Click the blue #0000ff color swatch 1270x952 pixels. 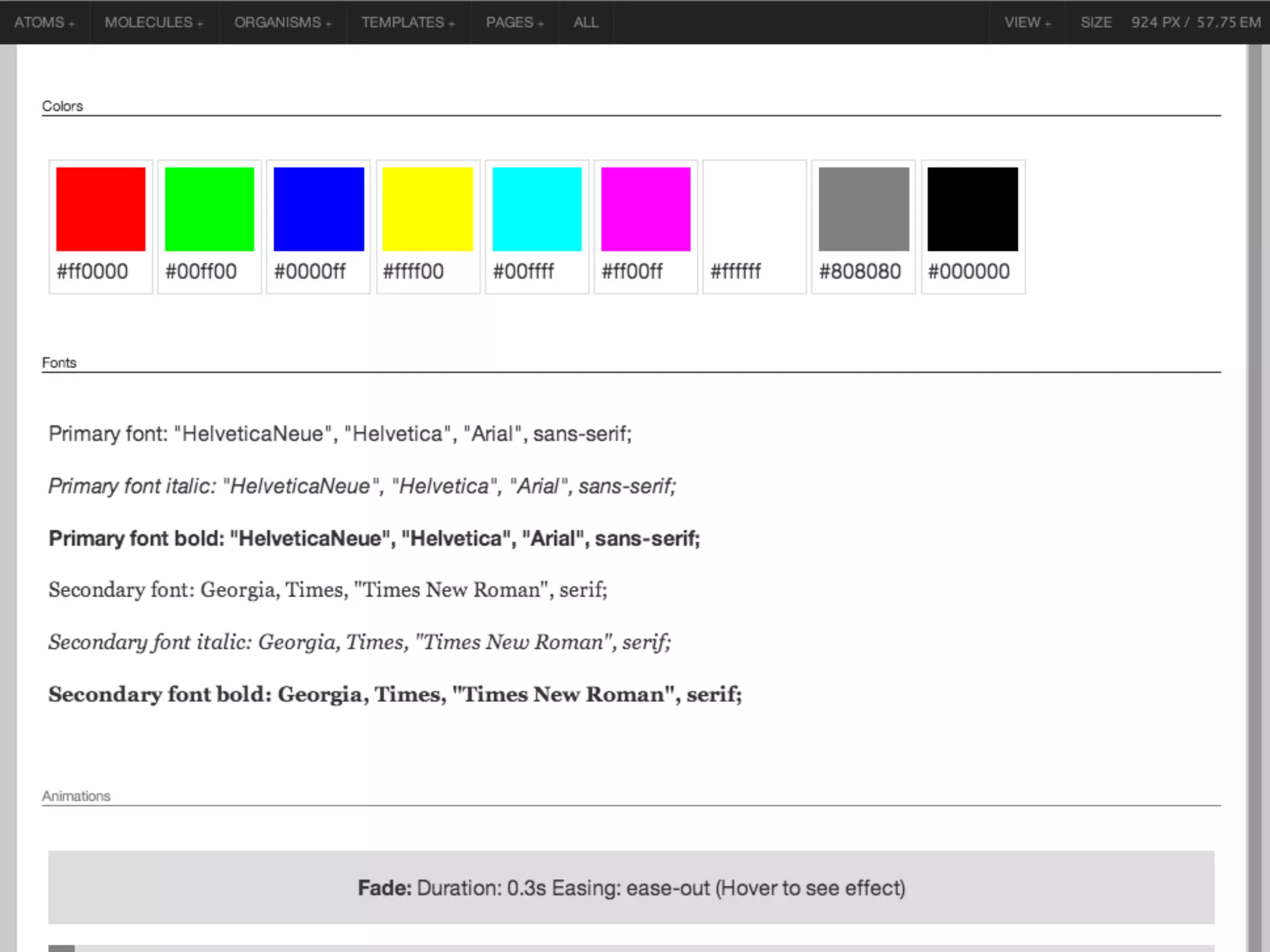[x=319, y=209]
